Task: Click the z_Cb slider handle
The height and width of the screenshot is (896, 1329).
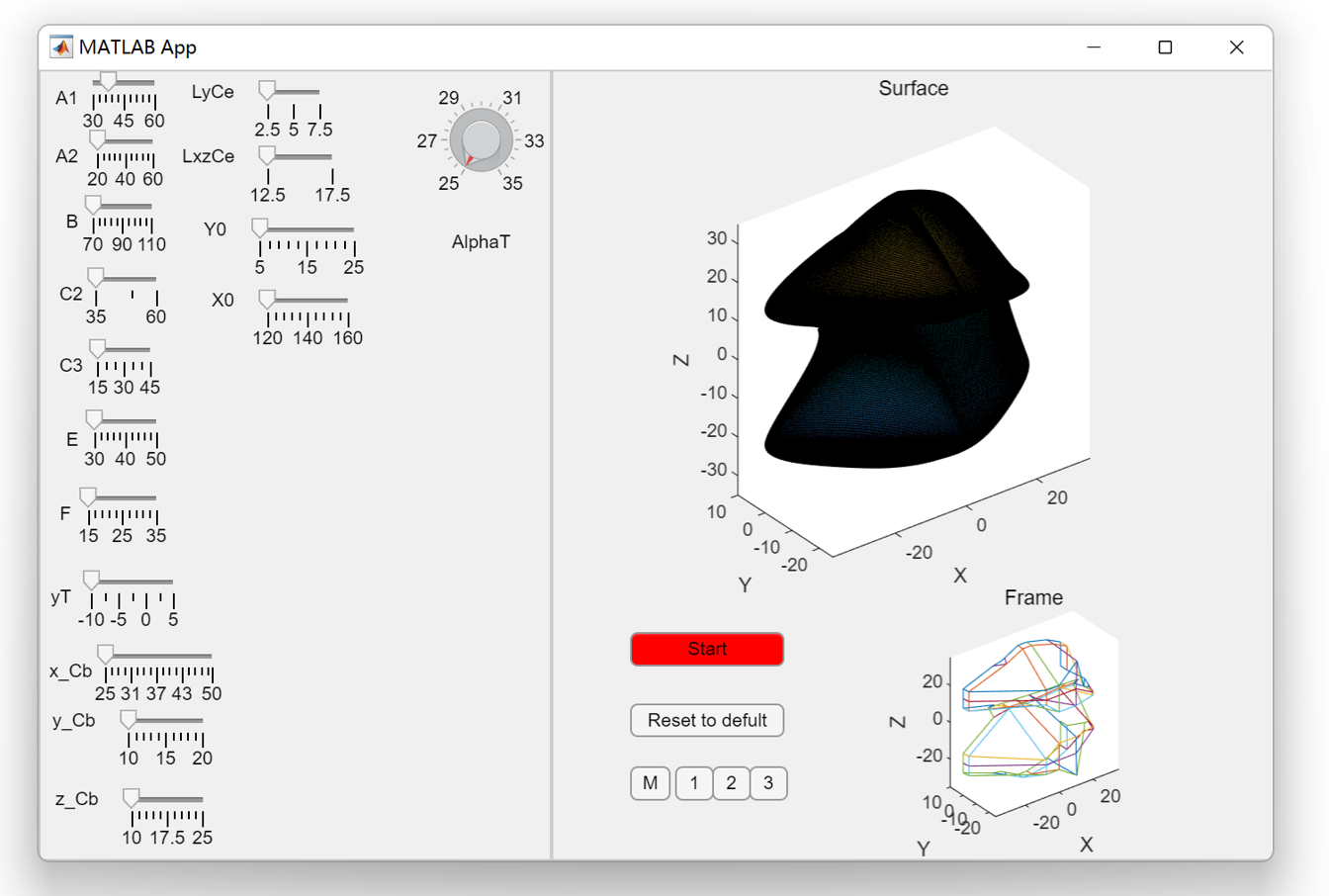Action: (131, 797)
